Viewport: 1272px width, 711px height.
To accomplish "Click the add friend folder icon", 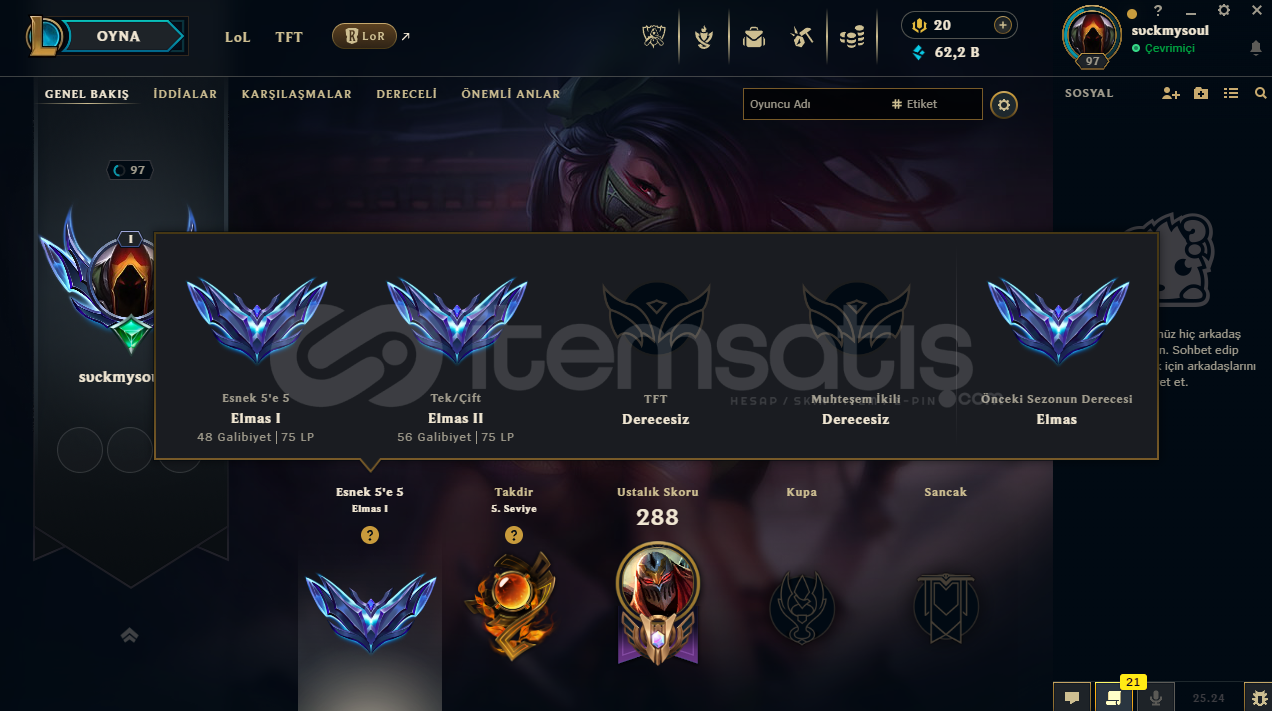I will [1201, 93].
